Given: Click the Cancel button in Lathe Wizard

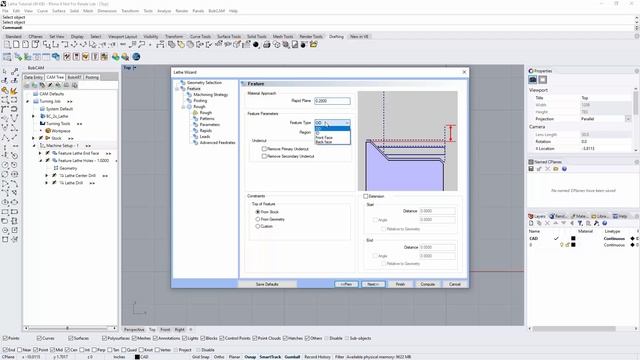Looking at the screenshot, I should tap(455, 284).
